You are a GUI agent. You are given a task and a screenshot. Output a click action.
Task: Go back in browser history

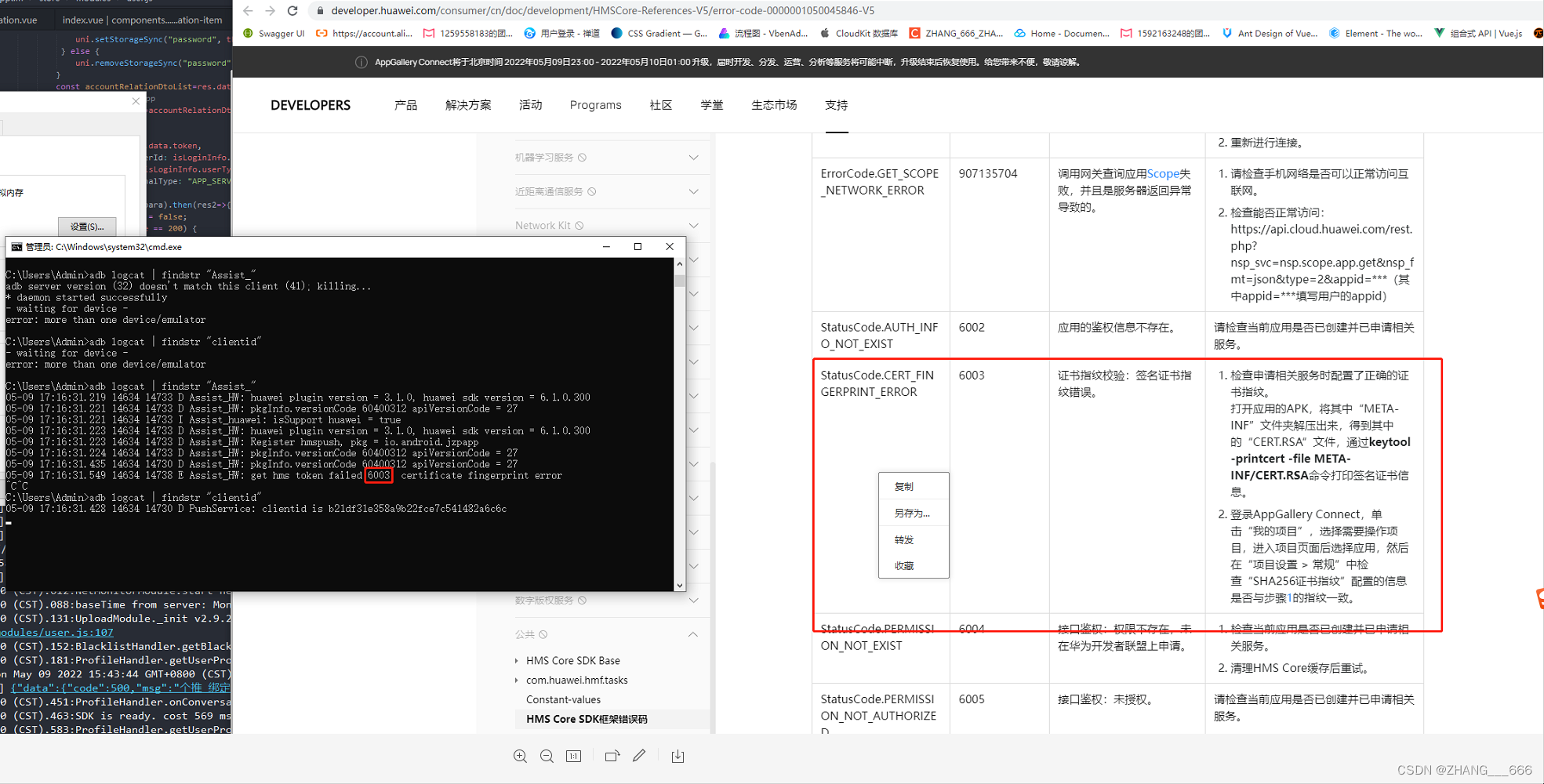pyautogui.click(x=248, y=11)
